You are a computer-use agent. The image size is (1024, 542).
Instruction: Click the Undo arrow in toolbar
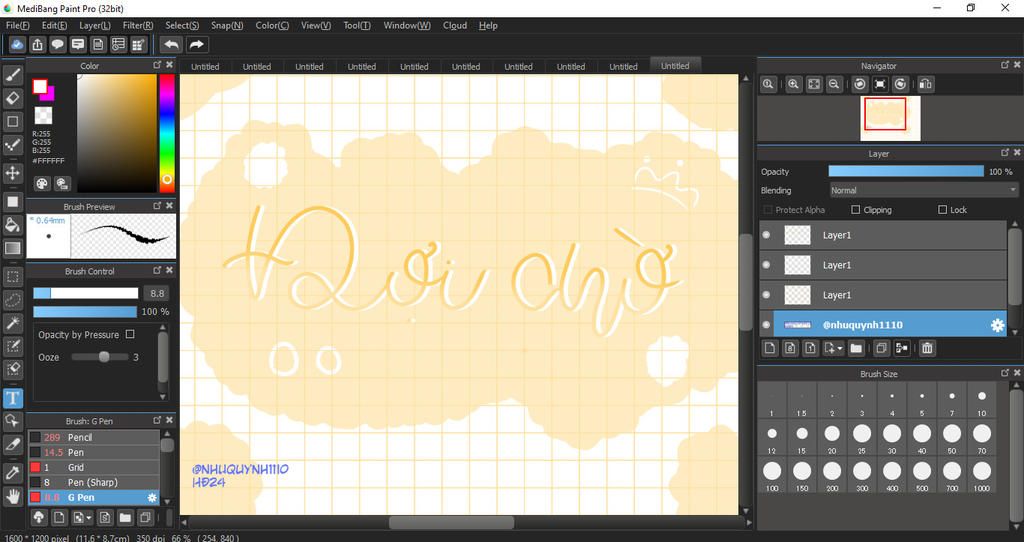(172, 44)
